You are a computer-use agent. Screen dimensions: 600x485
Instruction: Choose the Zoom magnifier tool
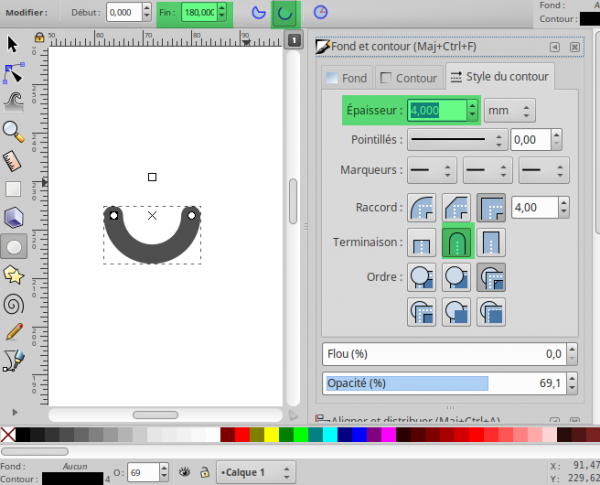click(14, 132)
